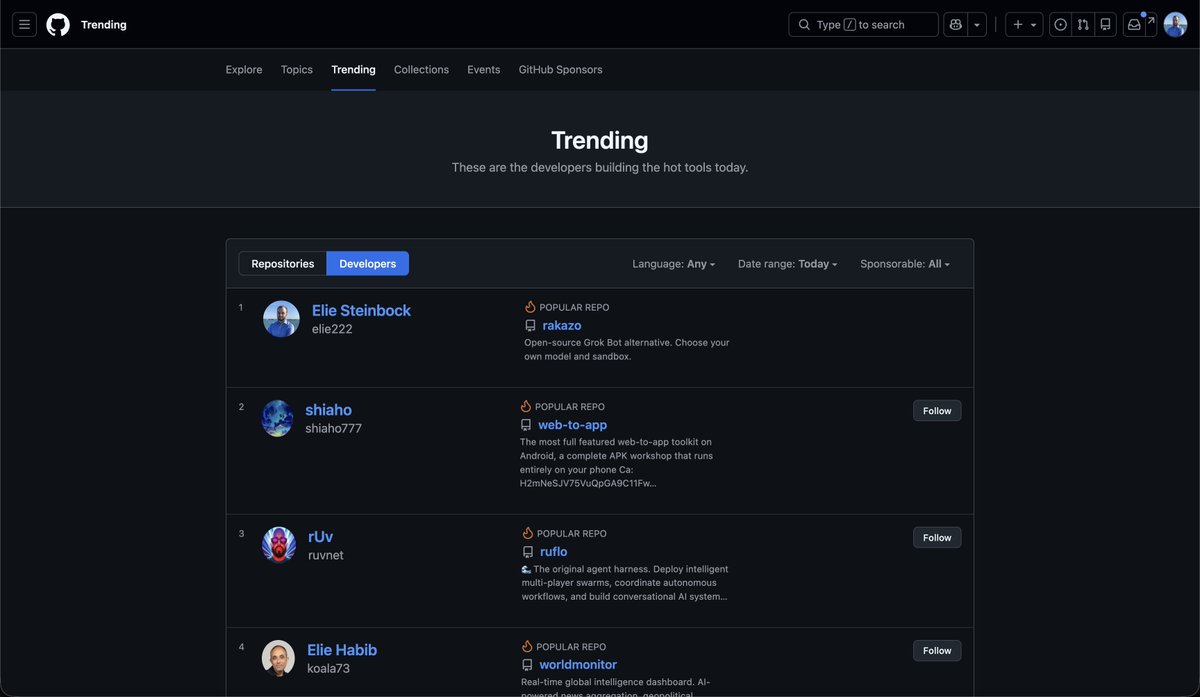Focus the Type / to search field
1200x697 pixels.
[863, 24]
